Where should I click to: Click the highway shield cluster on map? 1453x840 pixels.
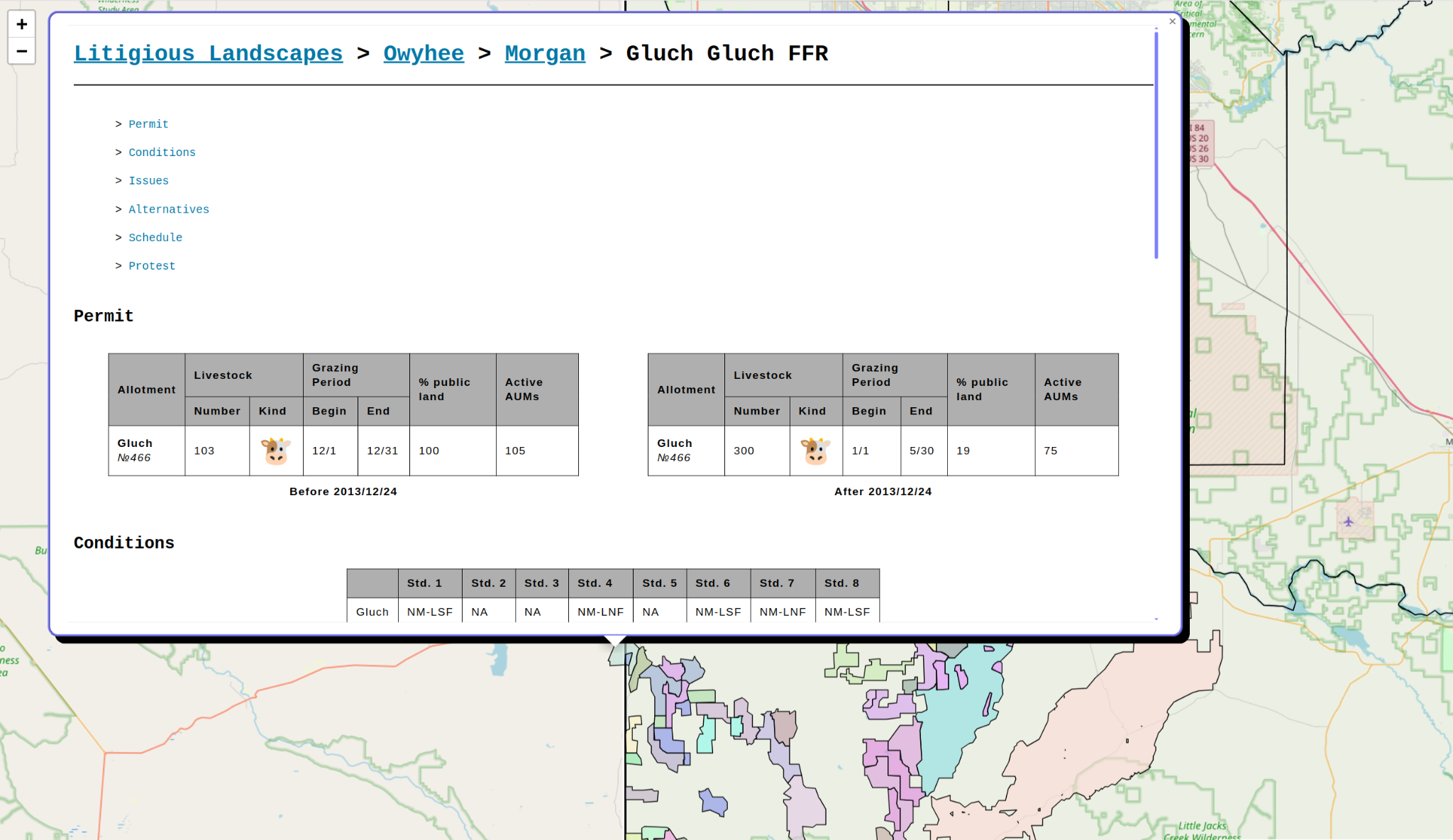tap(1200, 143)
